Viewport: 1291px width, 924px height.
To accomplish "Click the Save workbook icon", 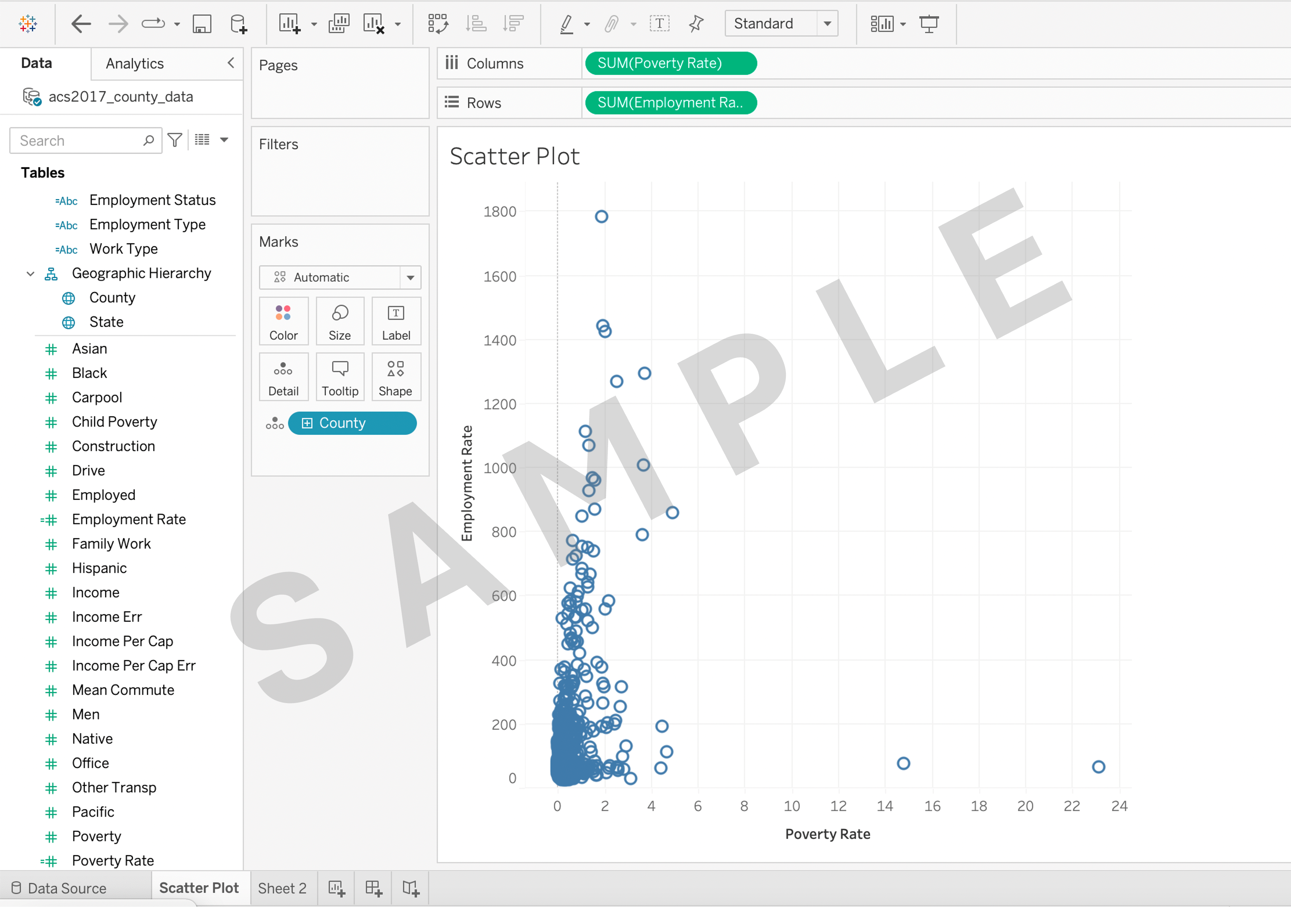I will (202, 24).
